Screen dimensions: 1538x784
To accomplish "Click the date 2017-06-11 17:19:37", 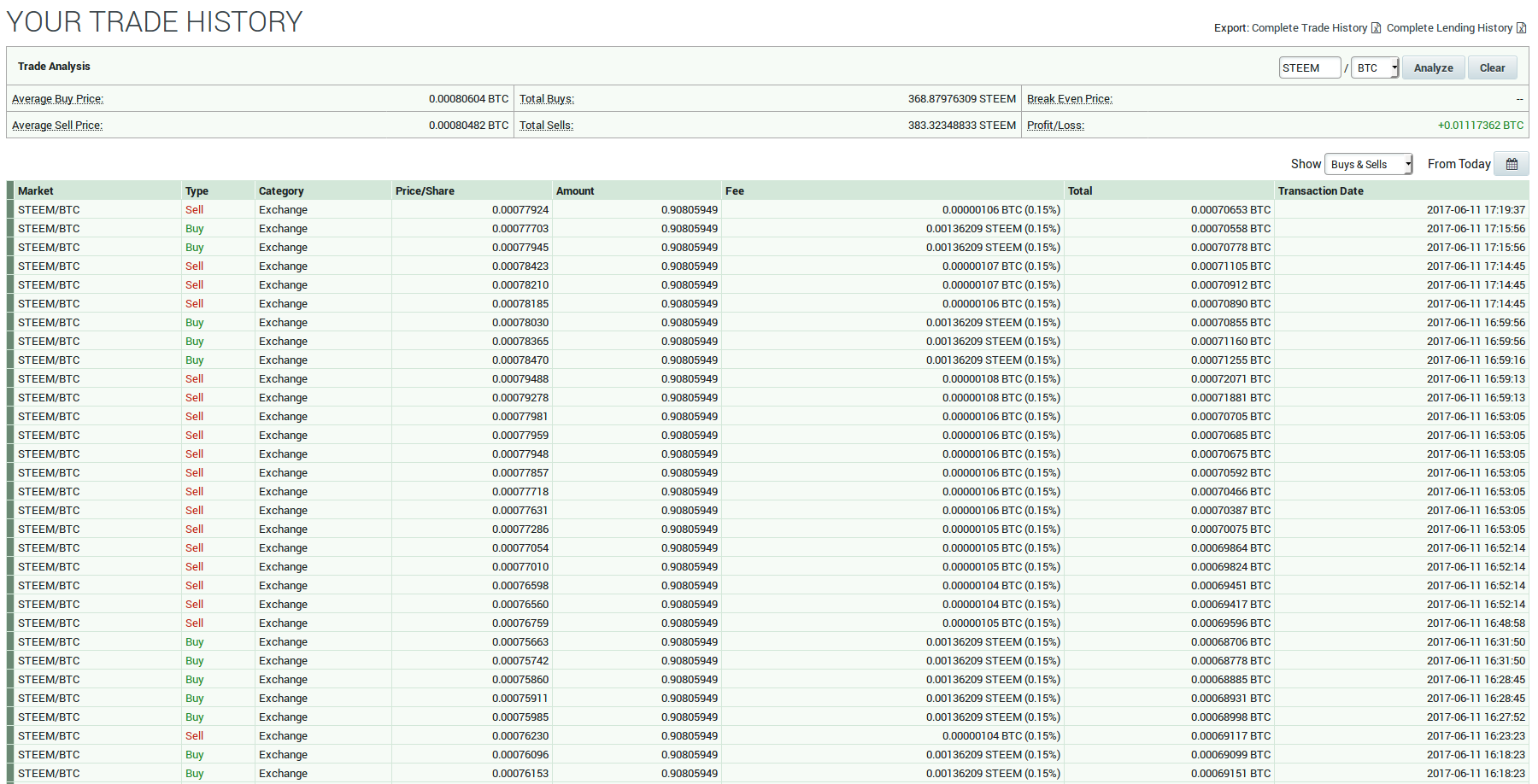I will coord(1476,210).
